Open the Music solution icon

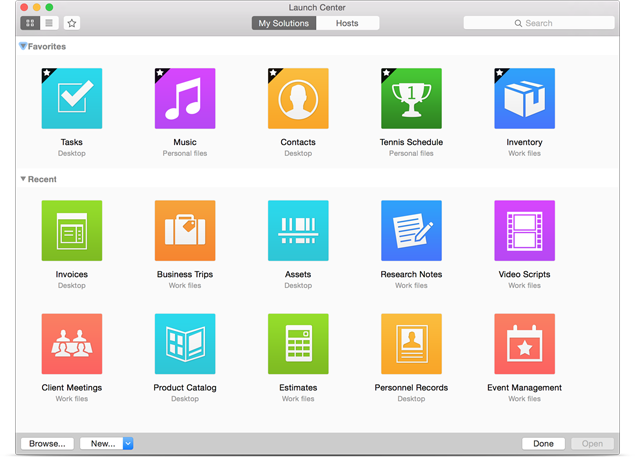point(185,99)
